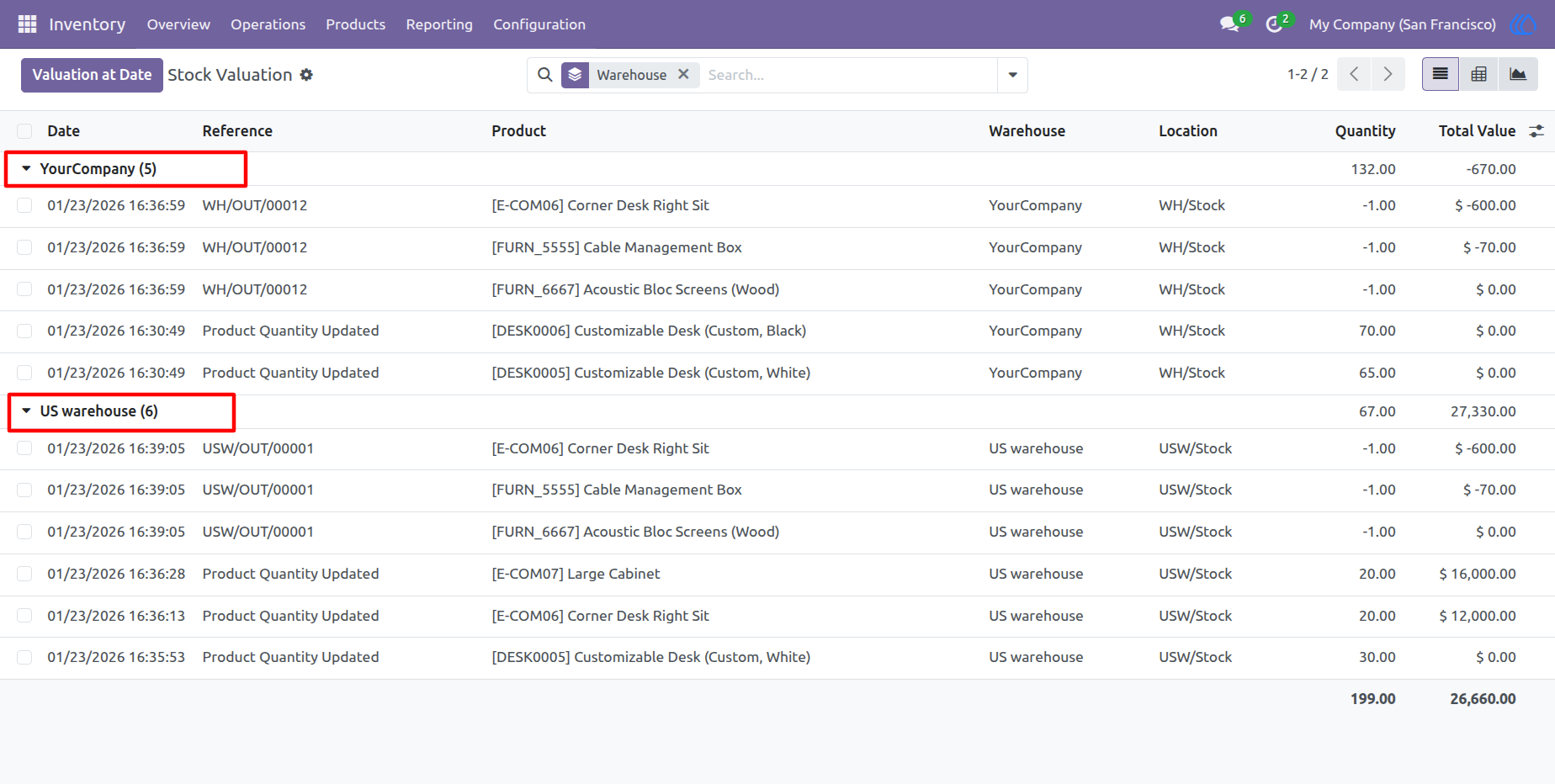Collapse the YourCompany (5) group
The image size is (1555, 784).
[x=98, y=169]
